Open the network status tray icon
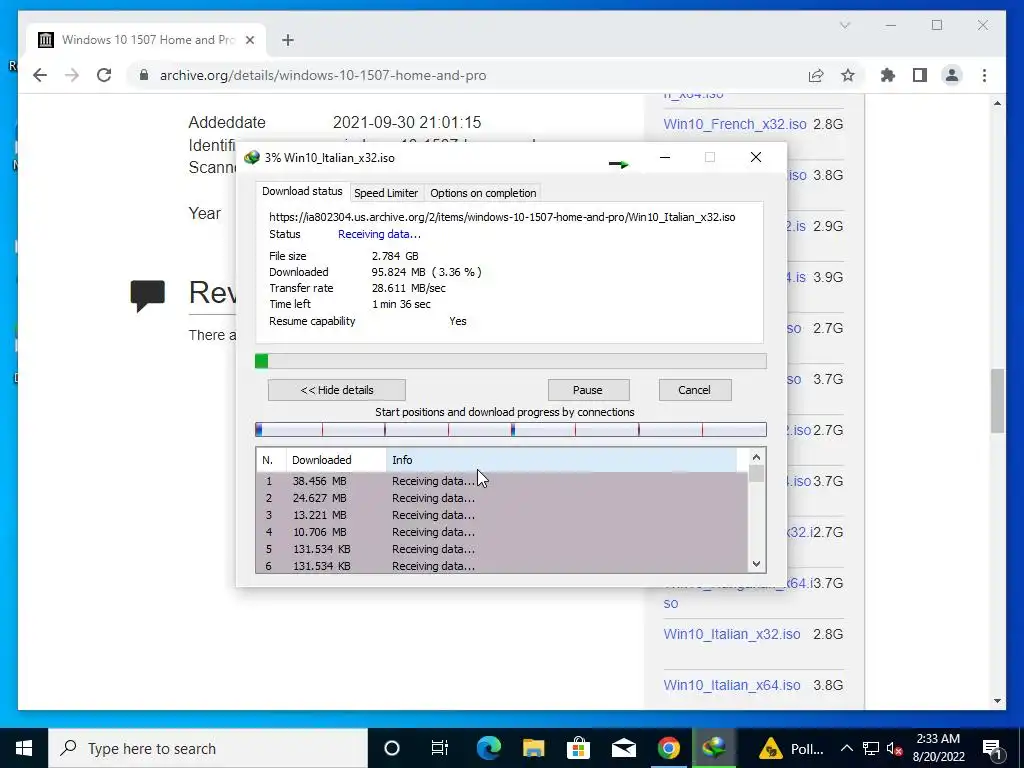 click(871, 748)
